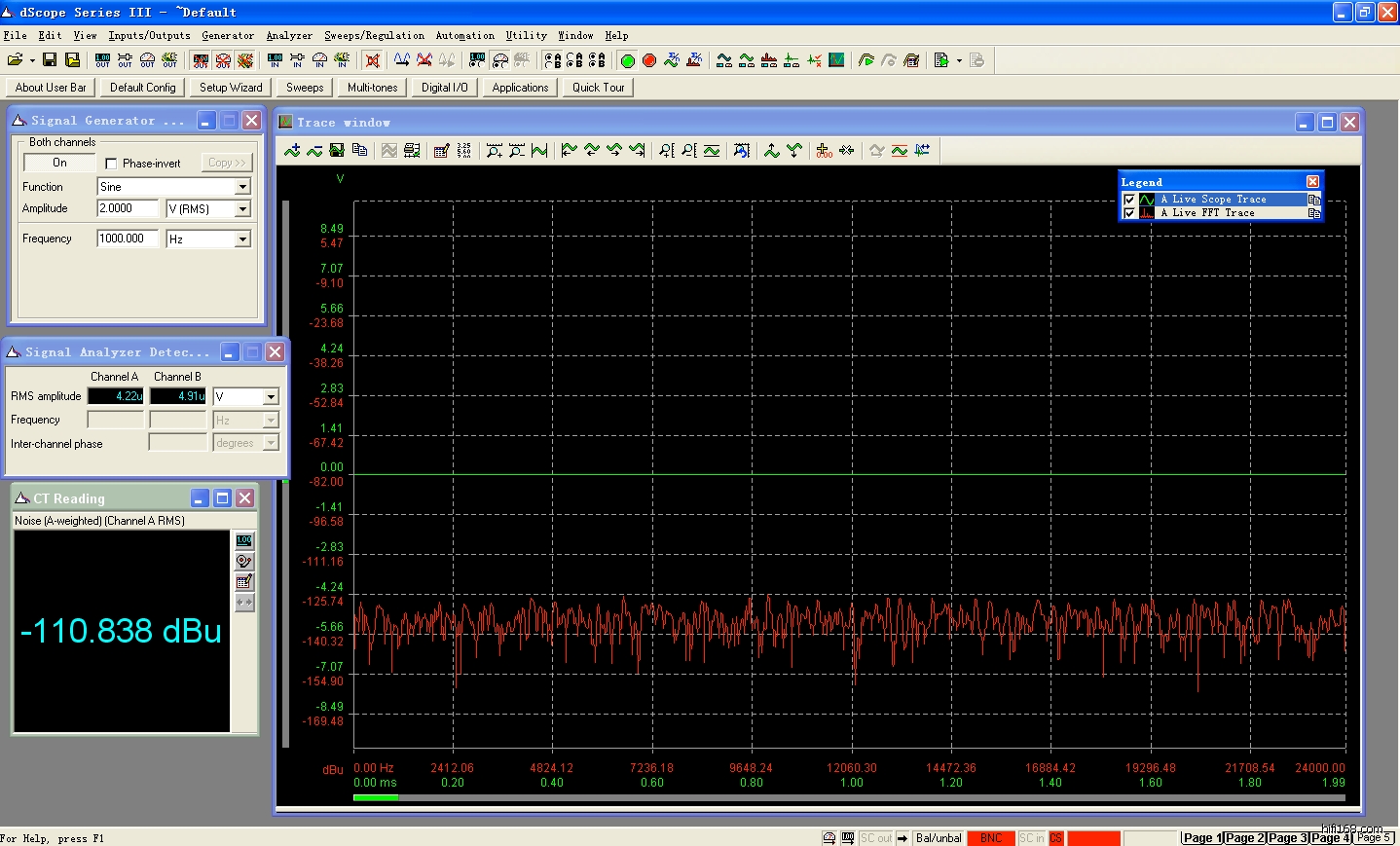This screenshot has height=846, width=1400.
Task: Click the save floppy disk icon
Action: [50, 60]
